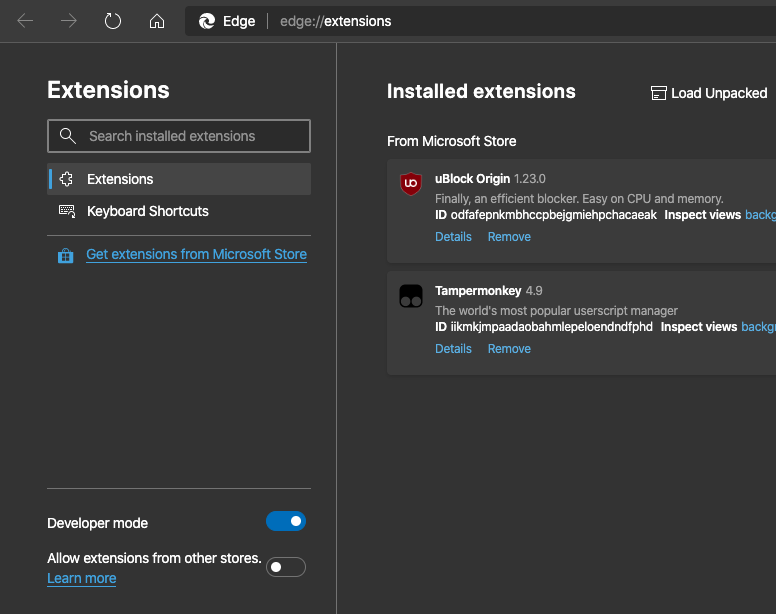Remove the Tampermonkey extension

tap(509, 349)
